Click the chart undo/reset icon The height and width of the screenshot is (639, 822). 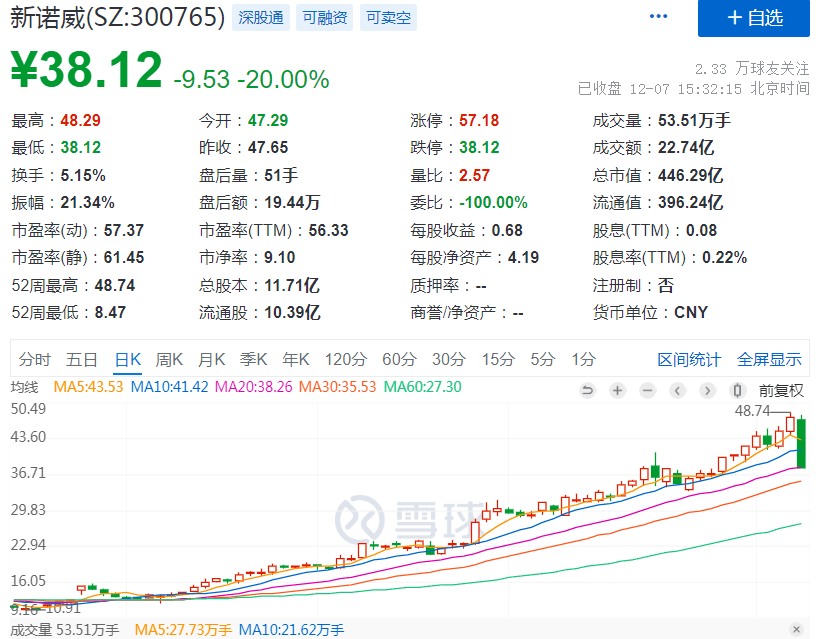tap(588, 391)
